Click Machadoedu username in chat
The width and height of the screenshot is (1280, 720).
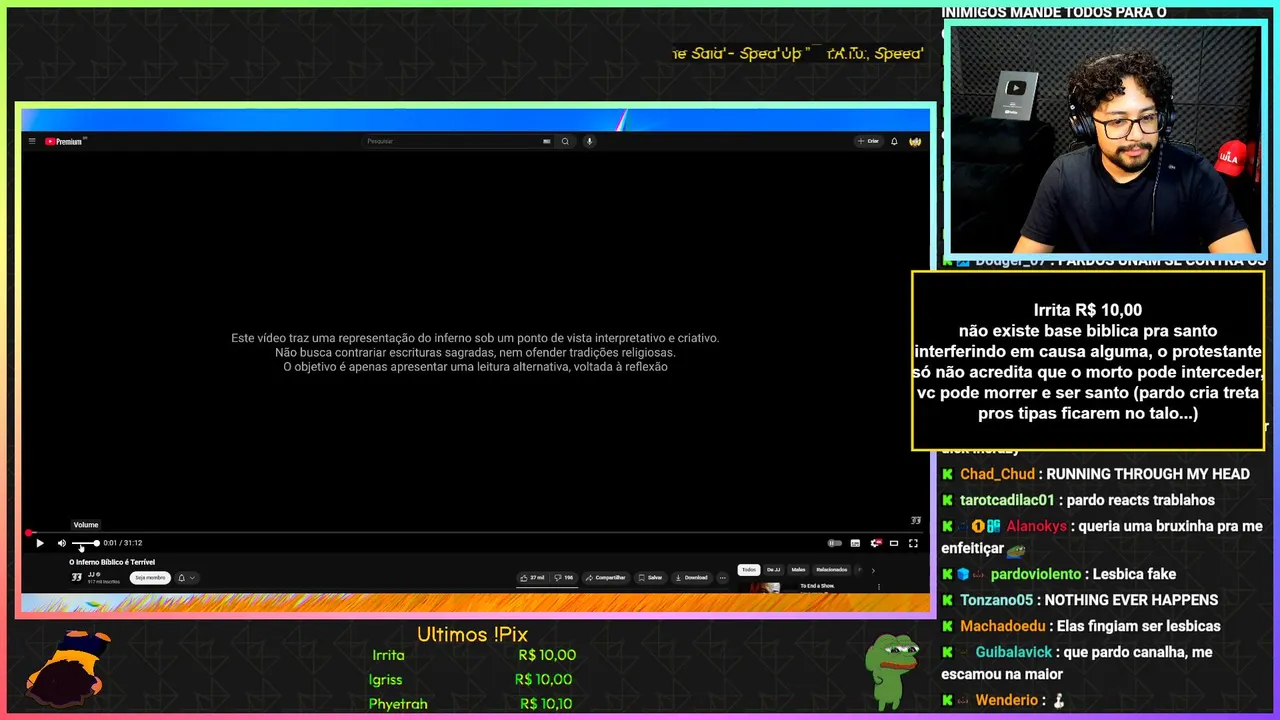pyautogui.click(x=1002, y=626)
